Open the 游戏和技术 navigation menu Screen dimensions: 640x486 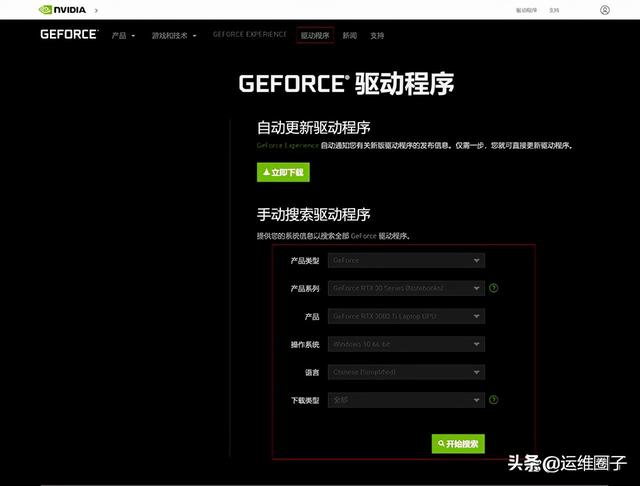pyautogui.click(x=174, y=36)
